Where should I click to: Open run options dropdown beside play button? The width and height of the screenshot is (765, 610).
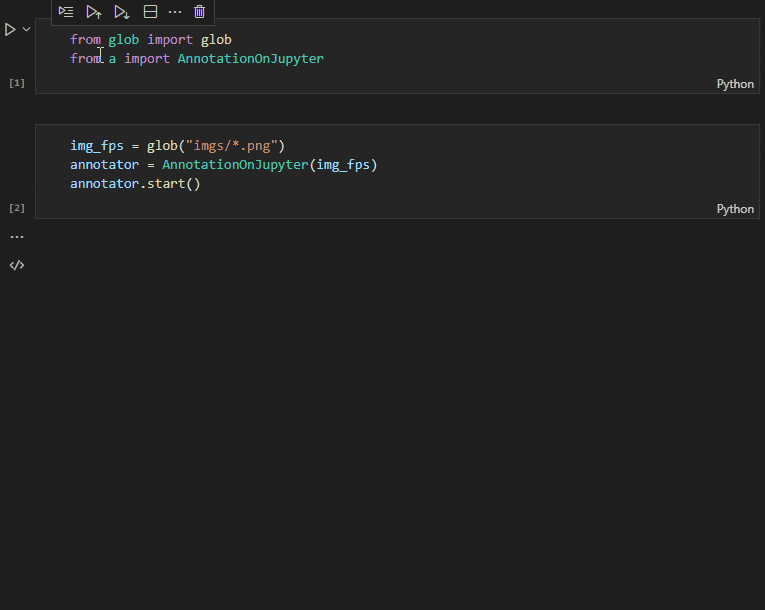(x=26, y=29)
